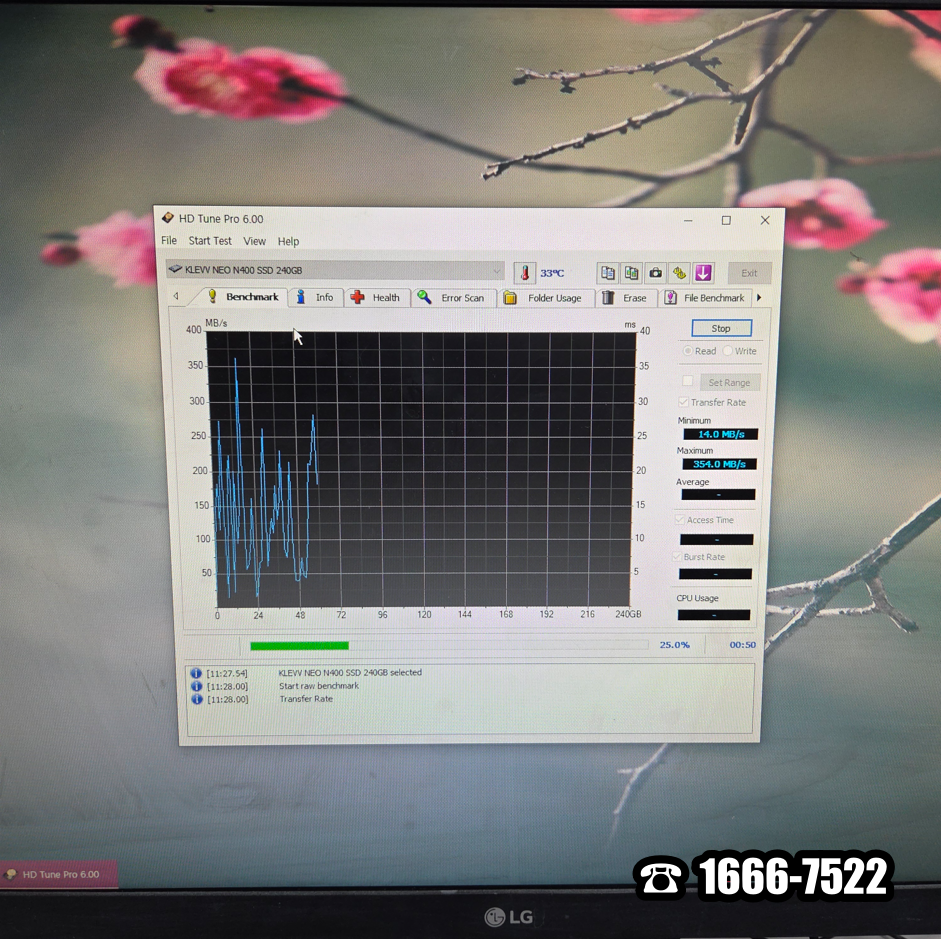Open the File menu
The height and width of the screenshot is (939, 941).
coord(169,240)
